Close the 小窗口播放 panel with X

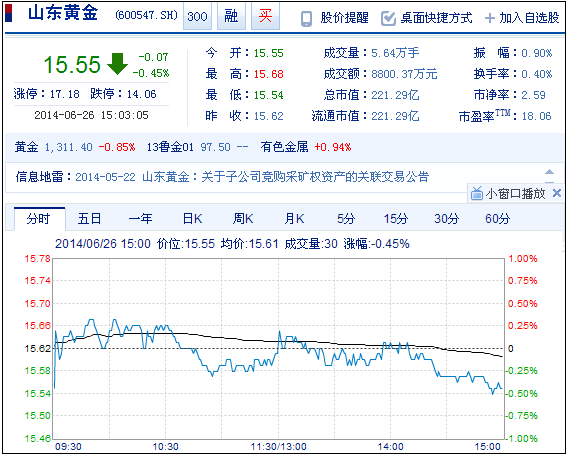coord(557,194)
